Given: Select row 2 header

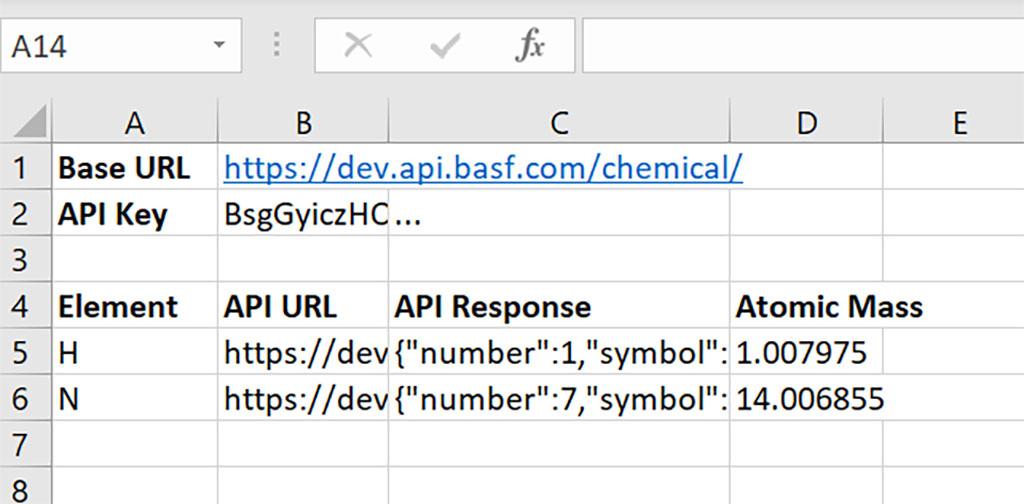Looking at the screenshot, I should (x=25, y=212).
